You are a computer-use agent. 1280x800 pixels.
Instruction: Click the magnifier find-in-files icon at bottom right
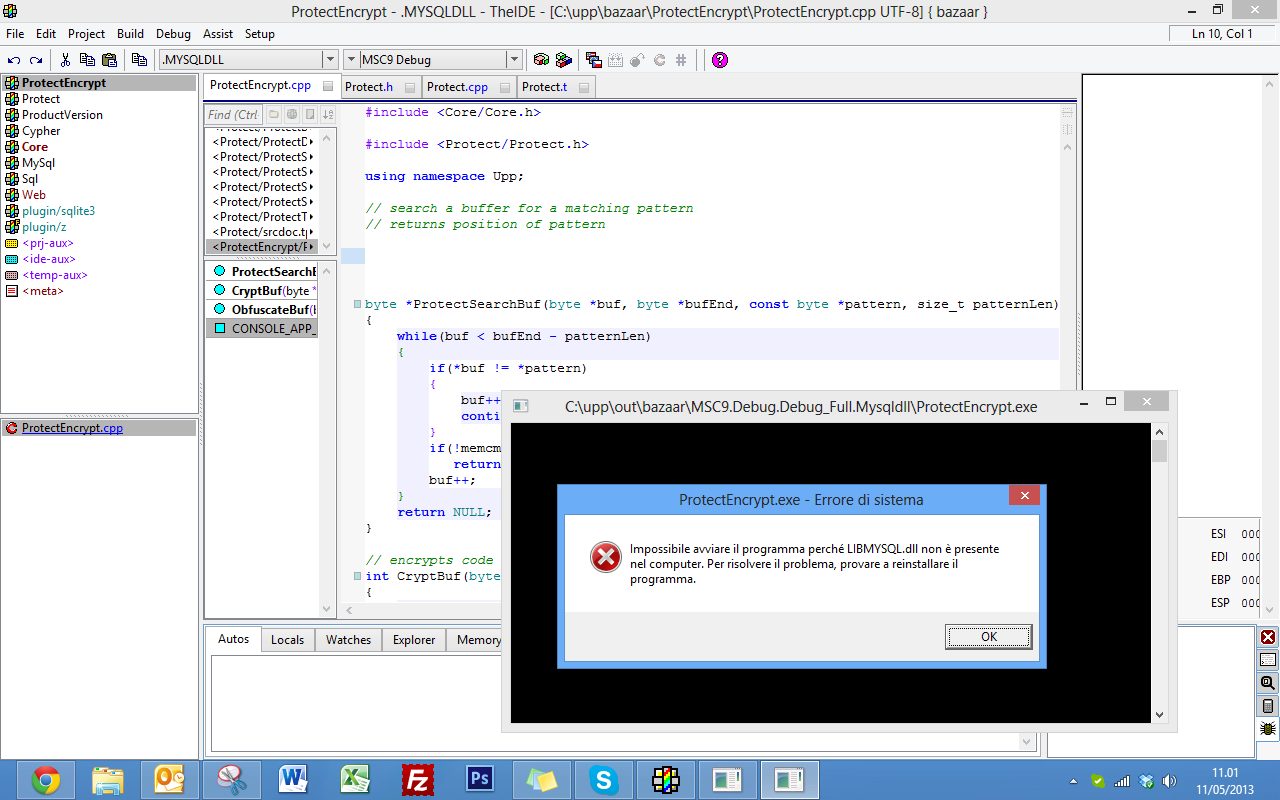coord(1268,683)
